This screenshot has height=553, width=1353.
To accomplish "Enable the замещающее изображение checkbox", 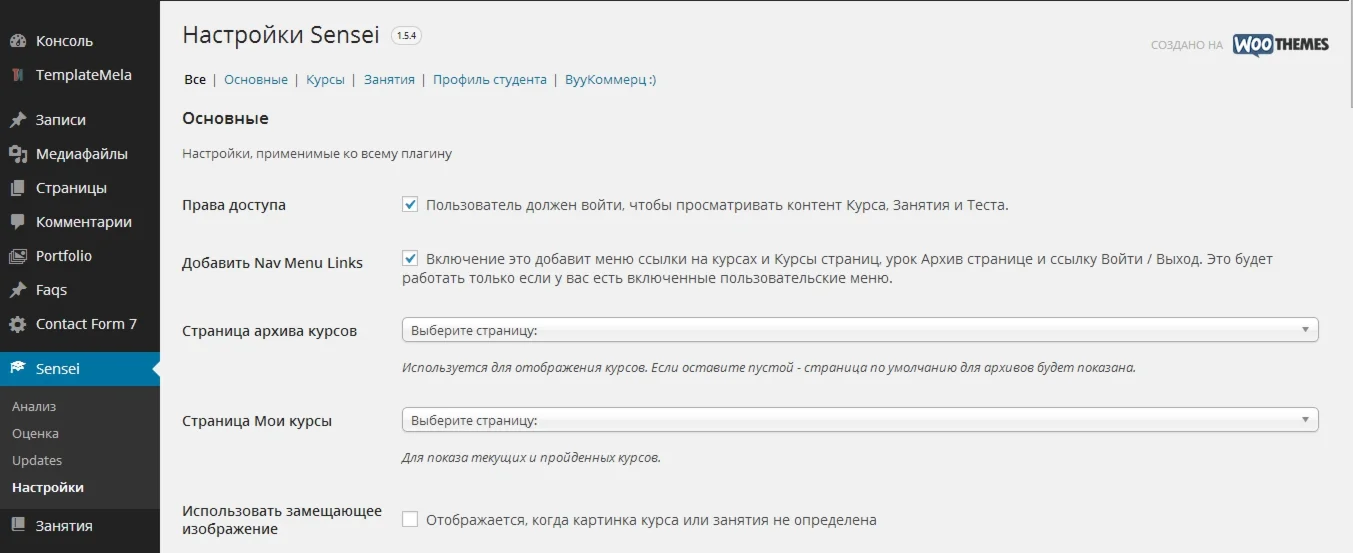I will (410, 520).
